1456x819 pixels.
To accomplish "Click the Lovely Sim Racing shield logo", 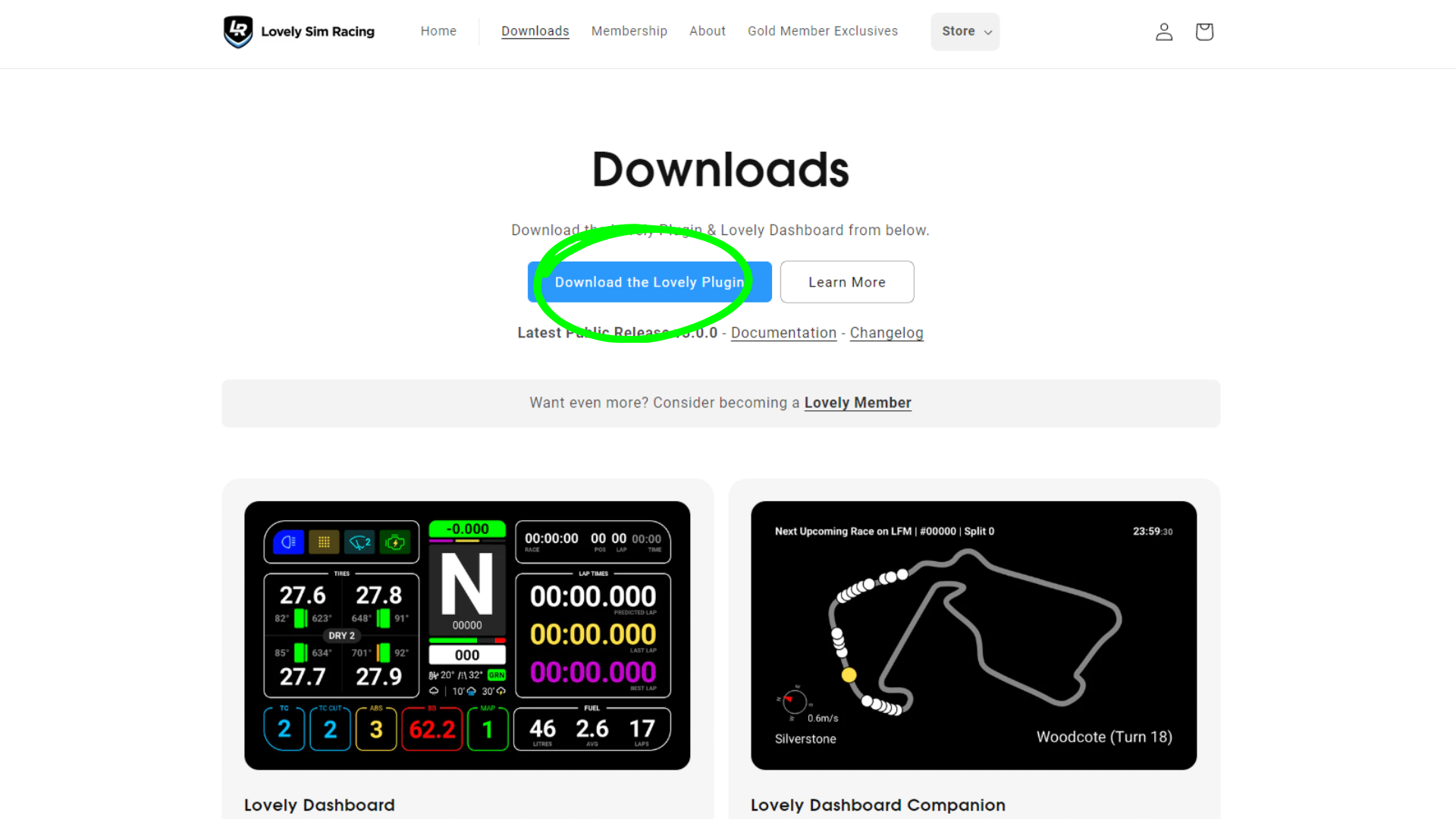I will pyautogui.click(x=238, y=32).
